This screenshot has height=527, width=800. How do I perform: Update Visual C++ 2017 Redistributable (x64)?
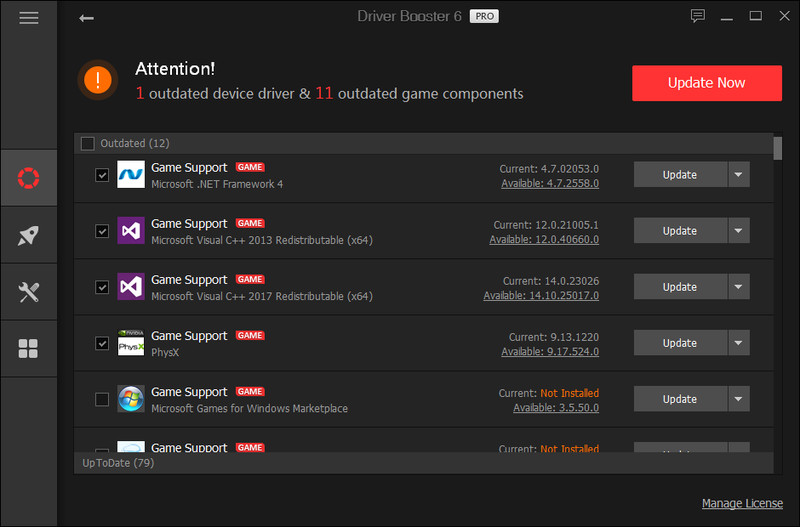680,287
